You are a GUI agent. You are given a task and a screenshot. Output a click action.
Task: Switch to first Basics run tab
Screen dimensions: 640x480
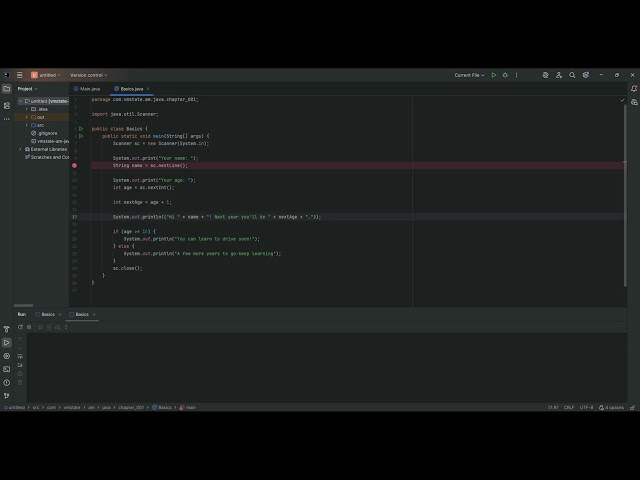point(45,314)
